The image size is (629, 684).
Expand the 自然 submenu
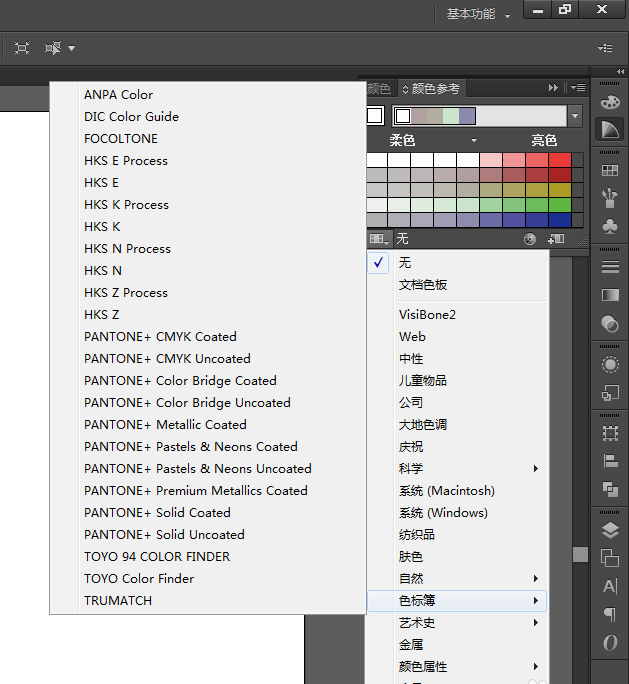tap(458, 578)
